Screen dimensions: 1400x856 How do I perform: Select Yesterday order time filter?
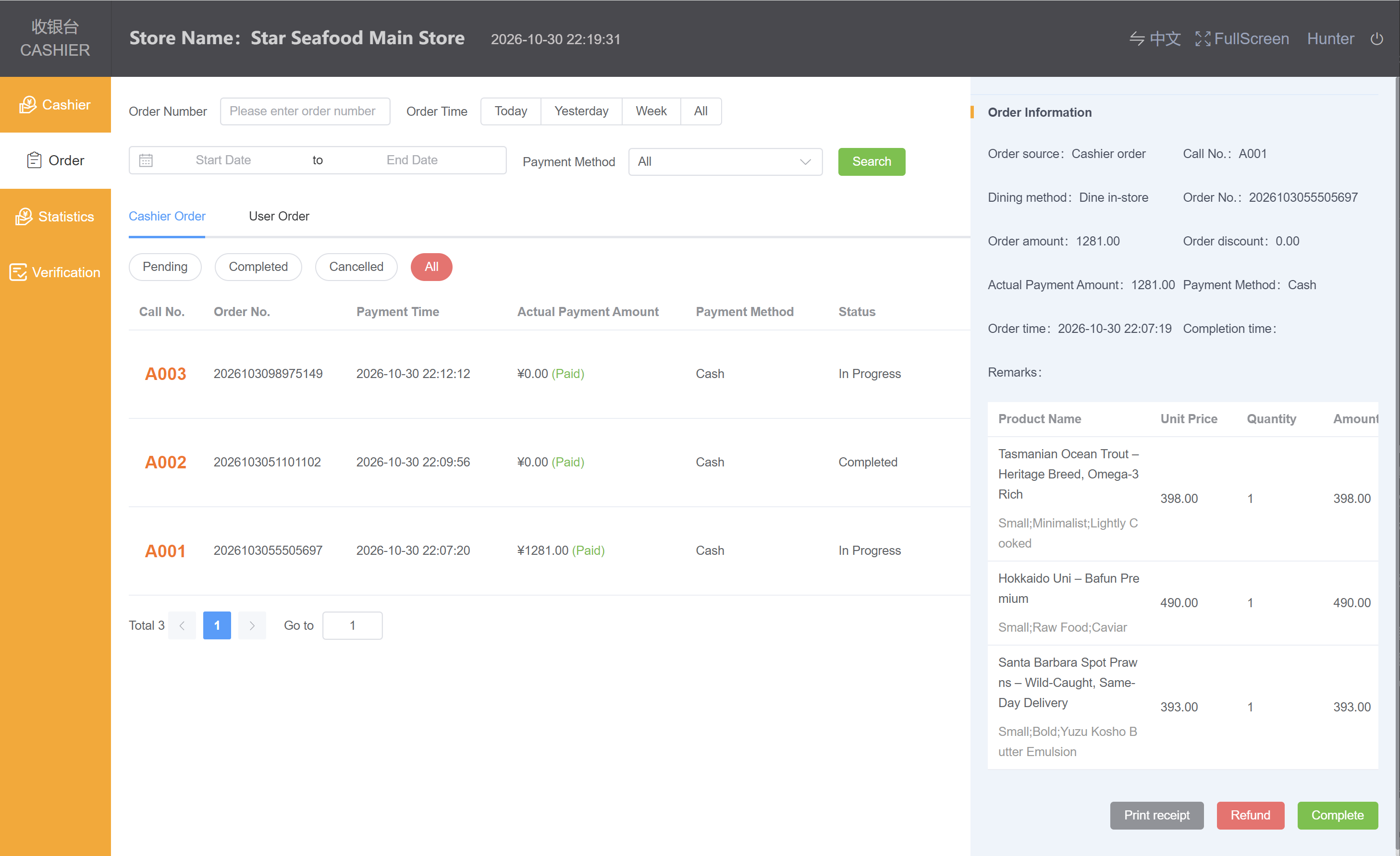tap(581, 111)
